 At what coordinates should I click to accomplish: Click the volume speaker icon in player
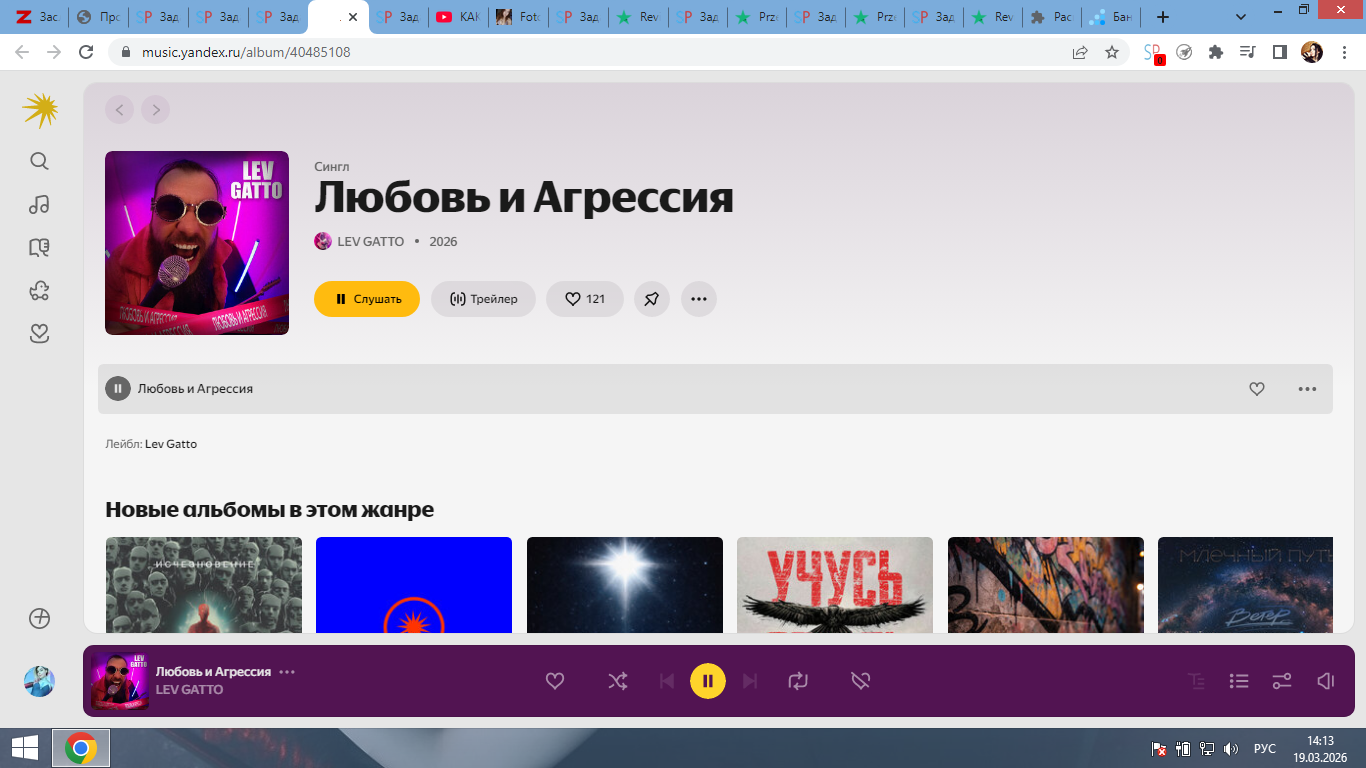(x=1325, y=681)
